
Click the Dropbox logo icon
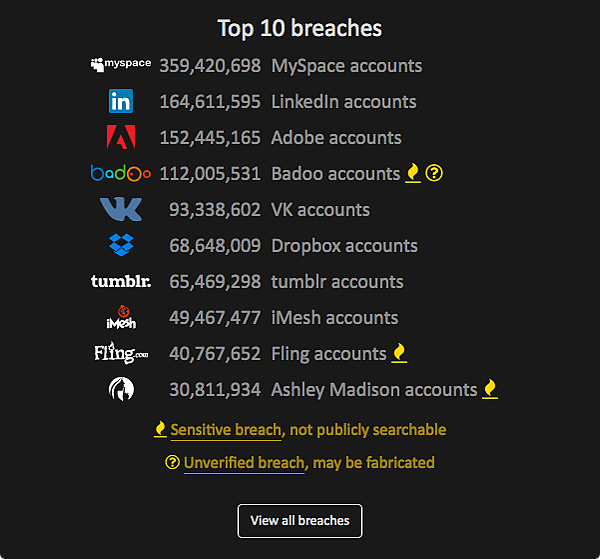tap(120, 245)
